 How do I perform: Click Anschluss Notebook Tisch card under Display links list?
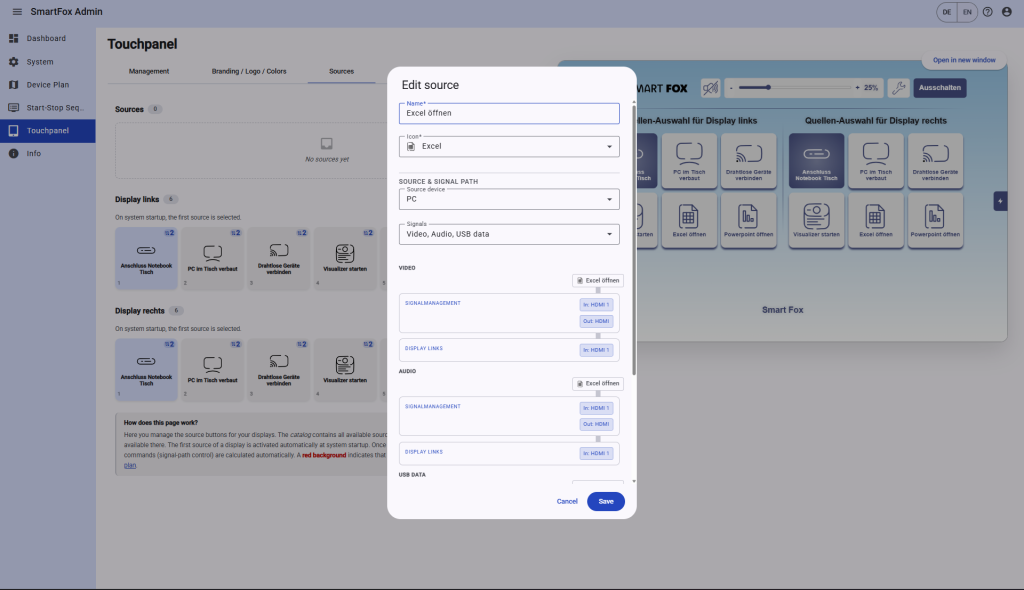pyautogui.click(x=146, y=258)
